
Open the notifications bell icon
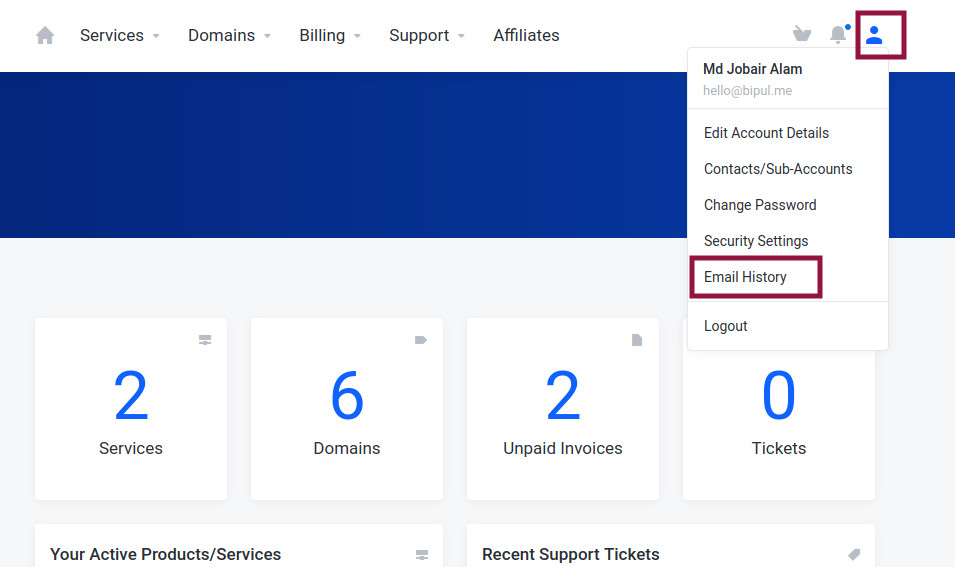point(839,34)
